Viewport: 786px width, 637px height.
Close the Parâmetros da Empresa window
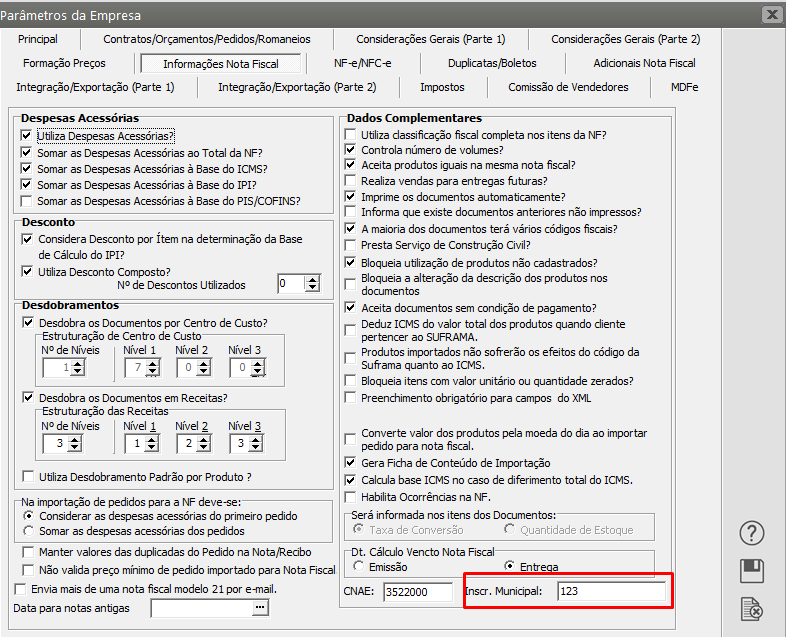click(771, 15)
